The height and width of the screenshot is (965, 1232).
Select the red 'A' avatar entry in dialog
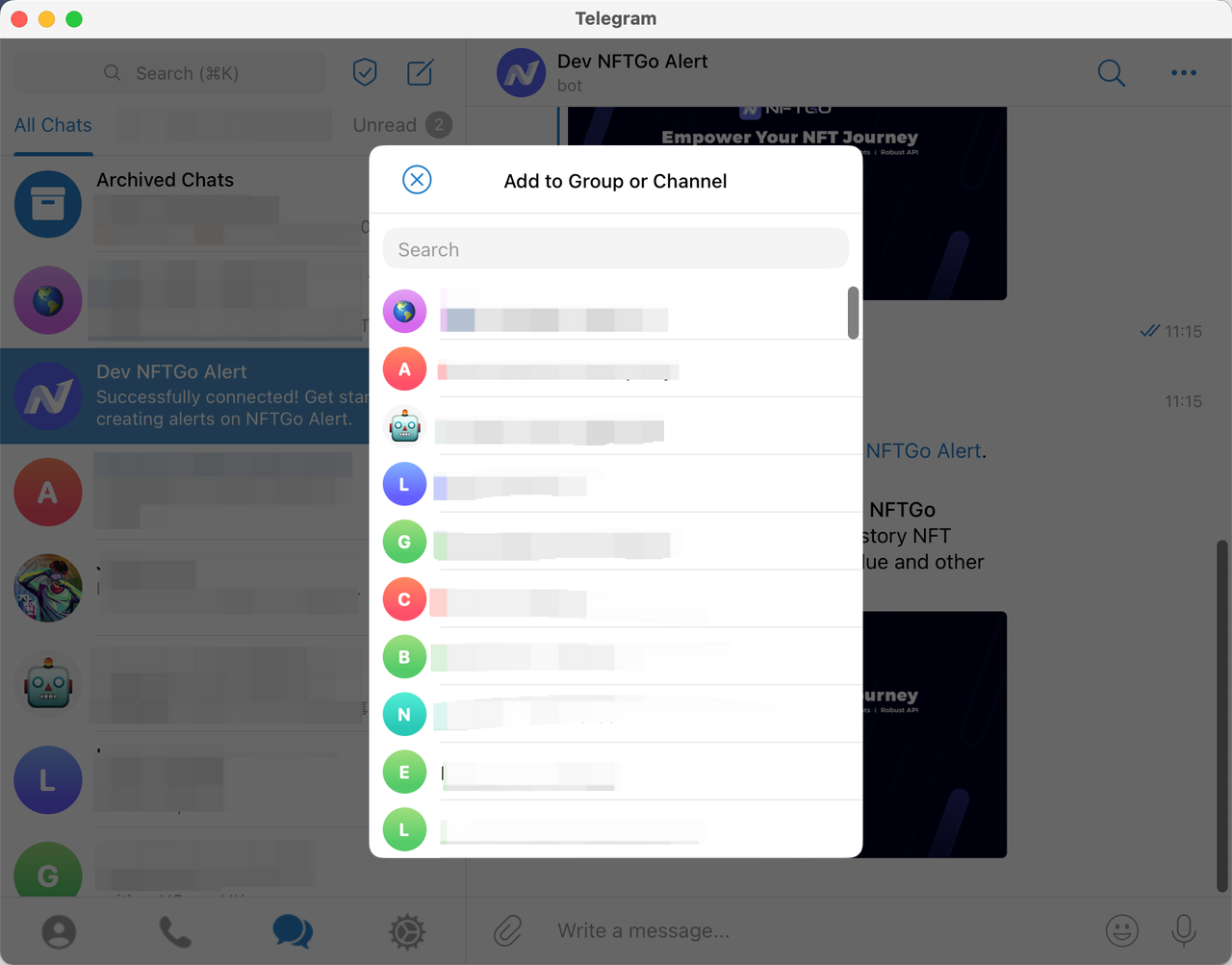pos(616,369)
